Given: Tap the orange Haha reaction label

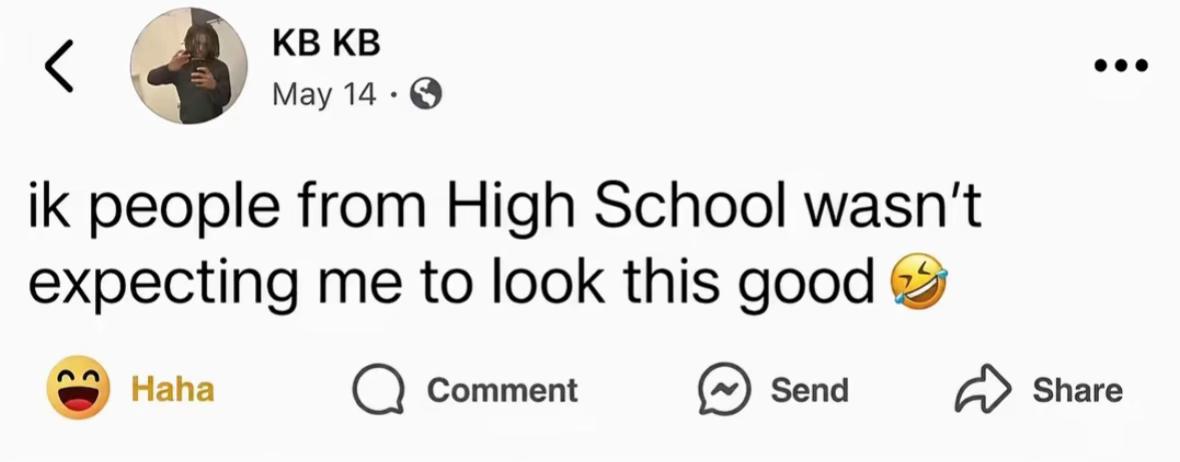Looking at the screenshot, I should tap(173, 390).
